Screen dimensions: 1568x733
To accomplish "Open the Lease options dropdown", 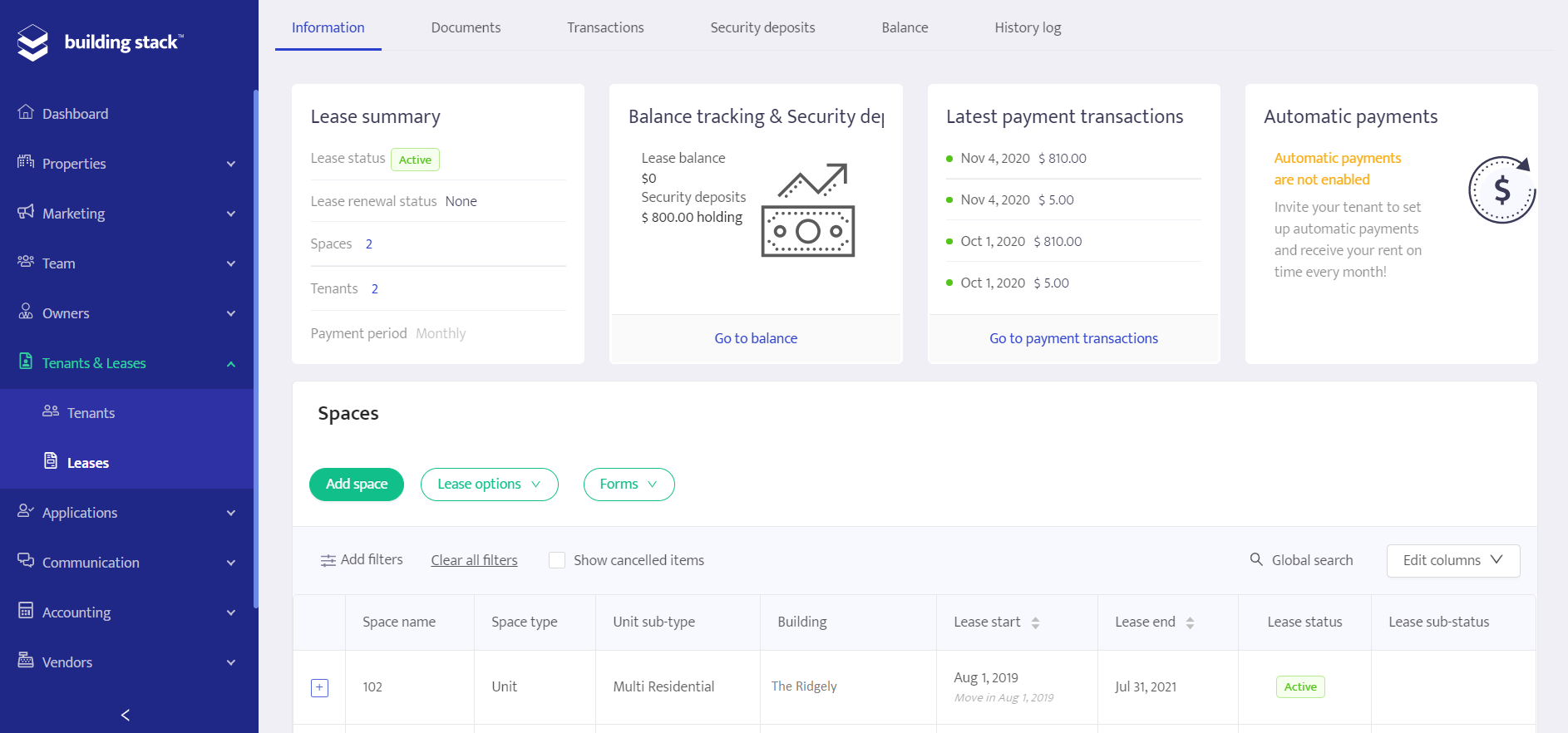I will [489, 485].
